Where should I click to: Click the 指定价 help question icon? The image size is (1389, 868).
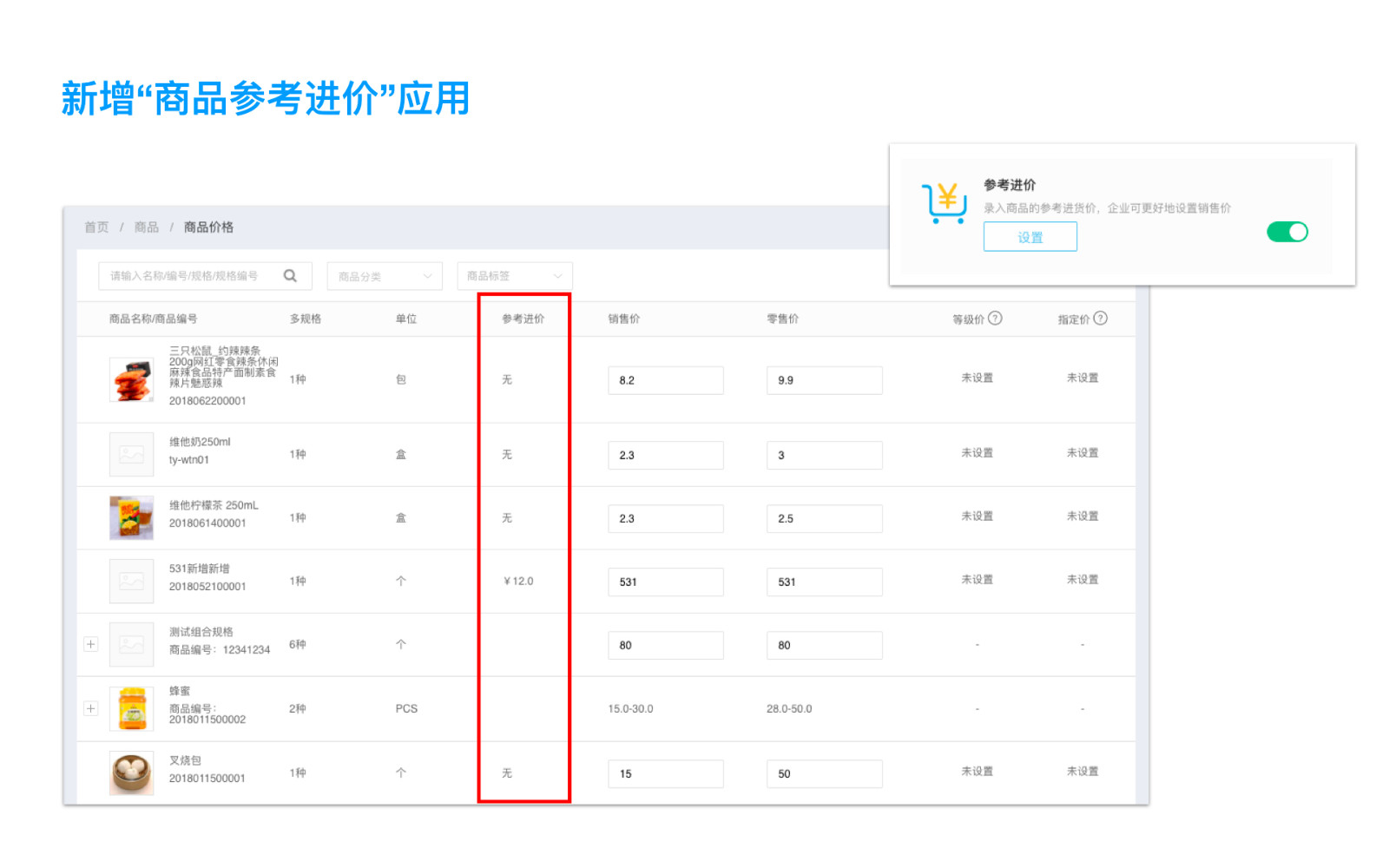click(1100, 319)
